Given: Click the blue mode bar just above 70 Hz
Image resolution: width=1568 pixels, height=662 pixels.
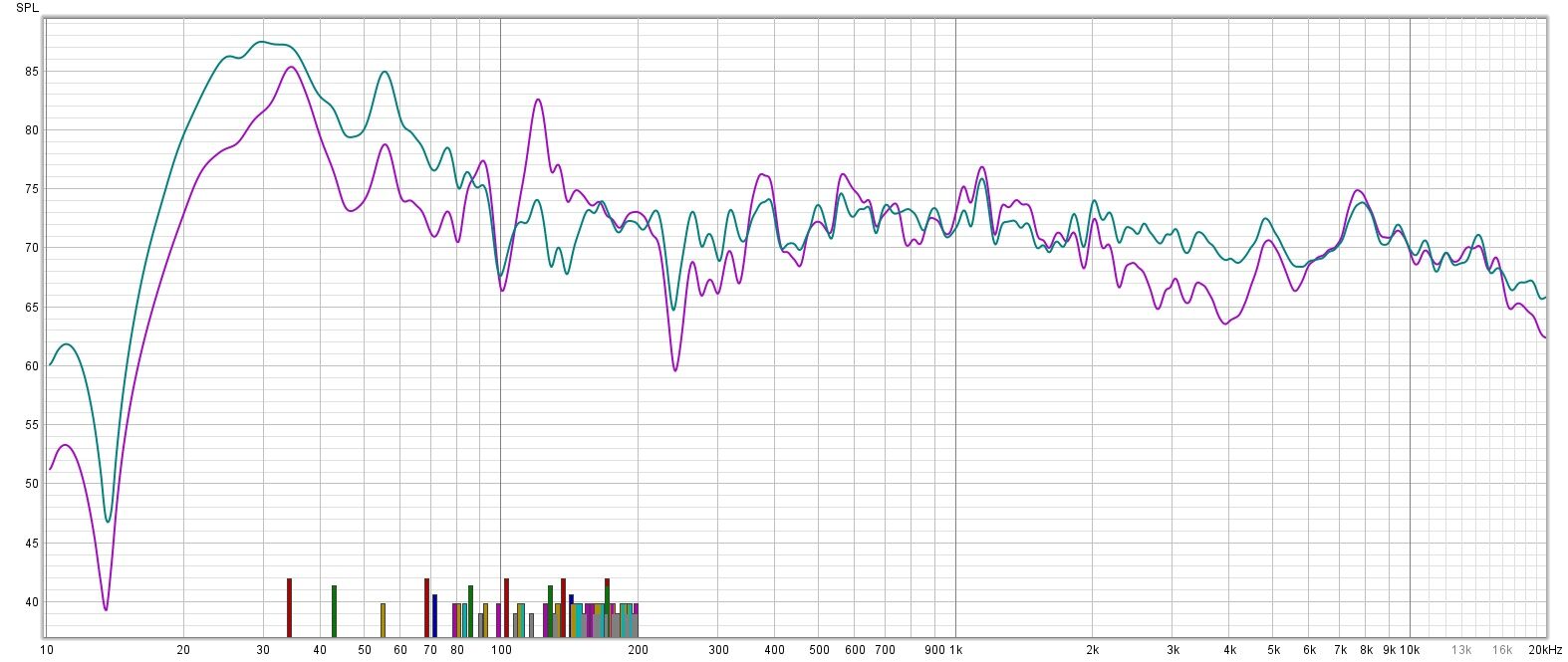Looking at the screenshot, I should point(434,616).
